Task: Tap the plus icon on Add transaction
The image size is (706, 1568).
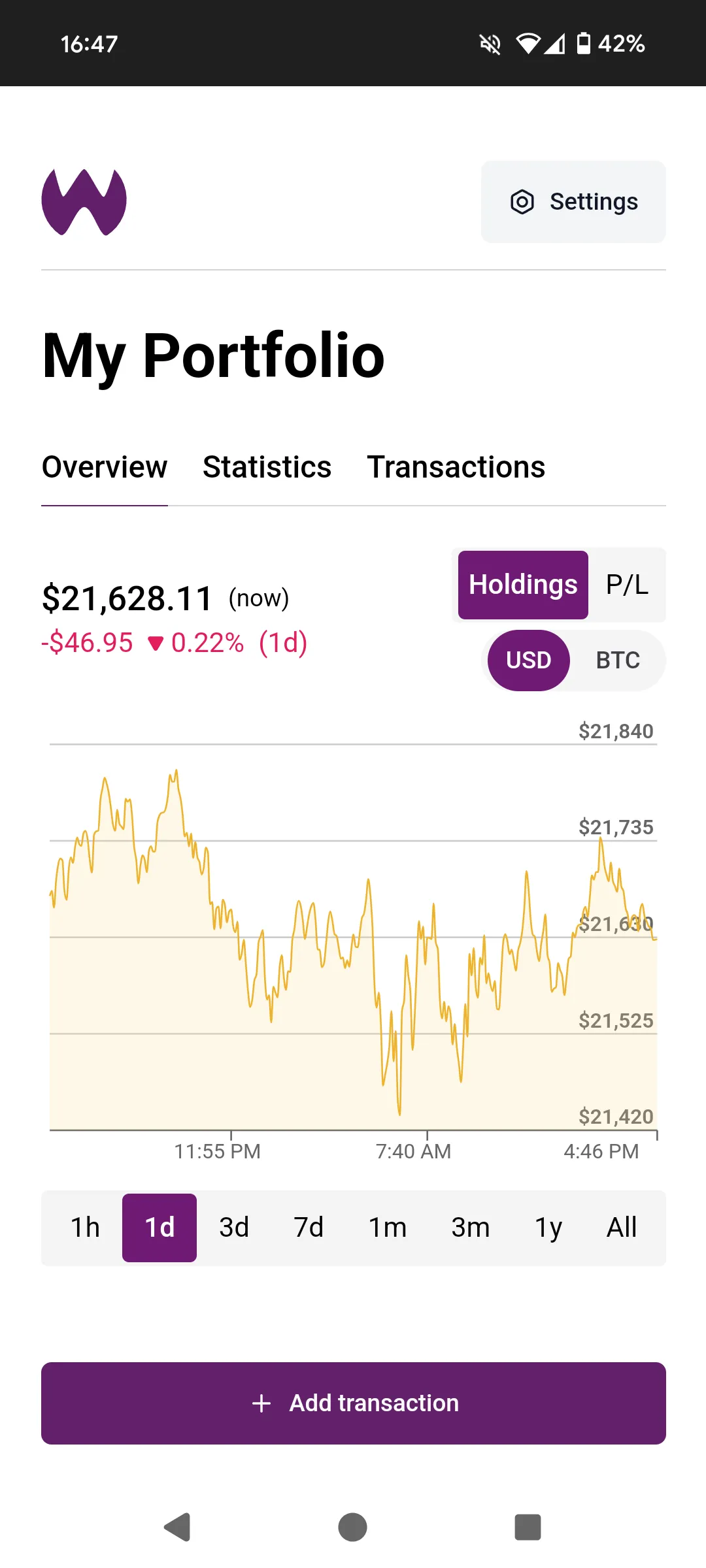Action: [261, 1403]
